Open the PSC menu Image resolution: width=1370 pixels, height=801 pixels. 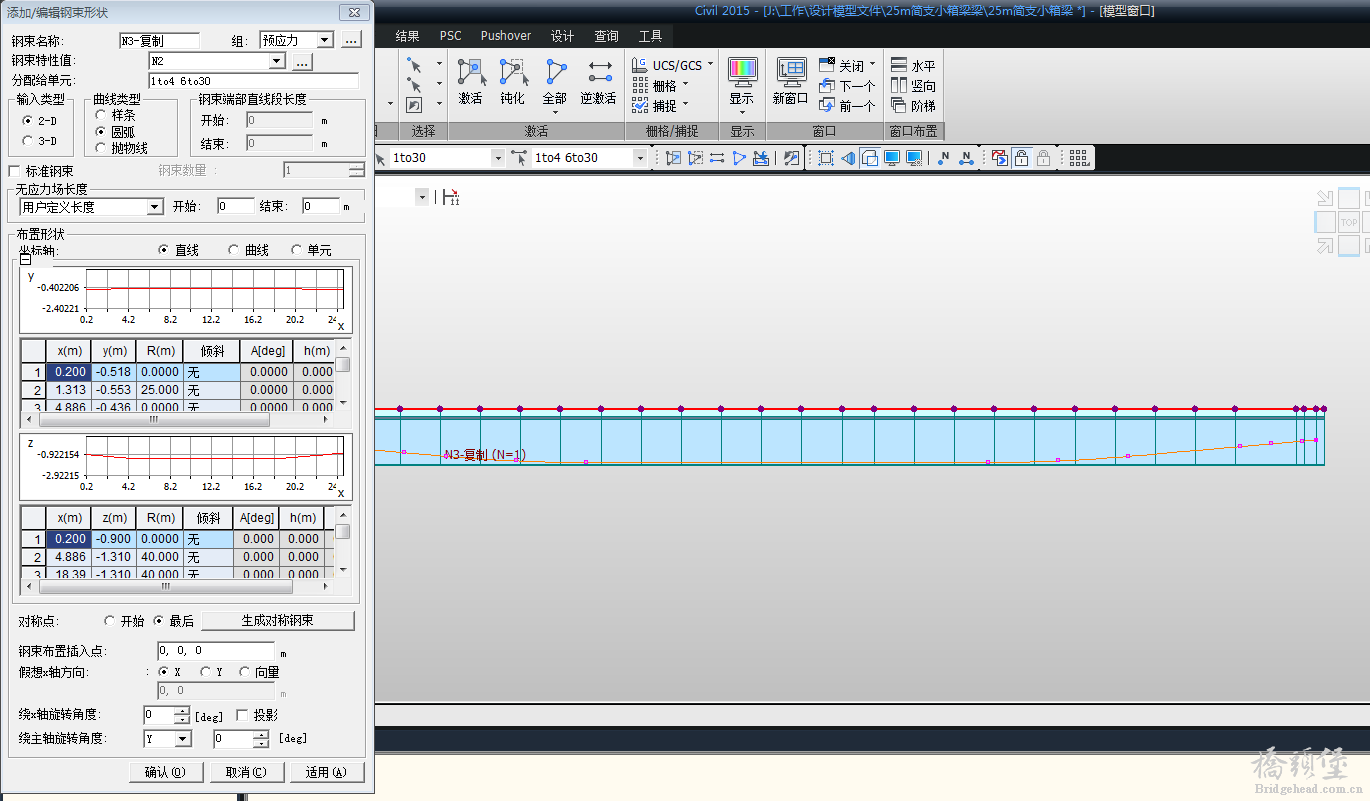pyautogui.click(x=451, y=36)
